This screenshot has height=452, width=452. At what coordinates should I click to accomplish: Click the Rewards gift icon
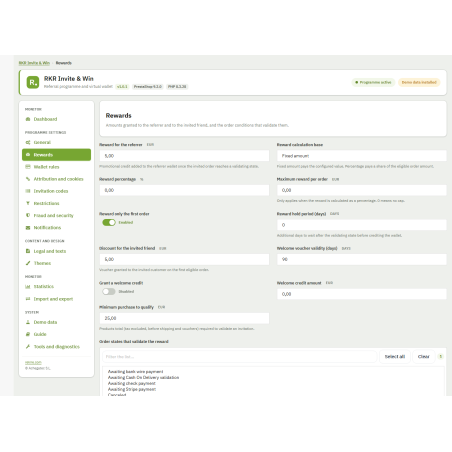(x=28, y=155)
